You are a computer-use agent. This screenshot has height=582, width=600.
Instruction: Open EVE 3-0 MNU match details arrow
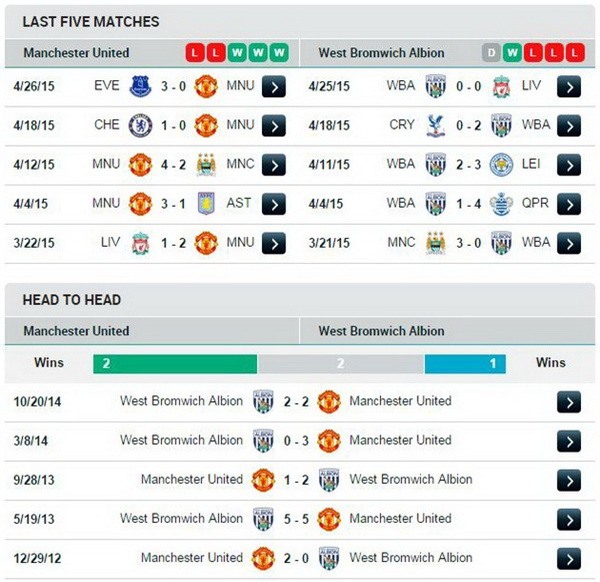(x=274, y=87)
